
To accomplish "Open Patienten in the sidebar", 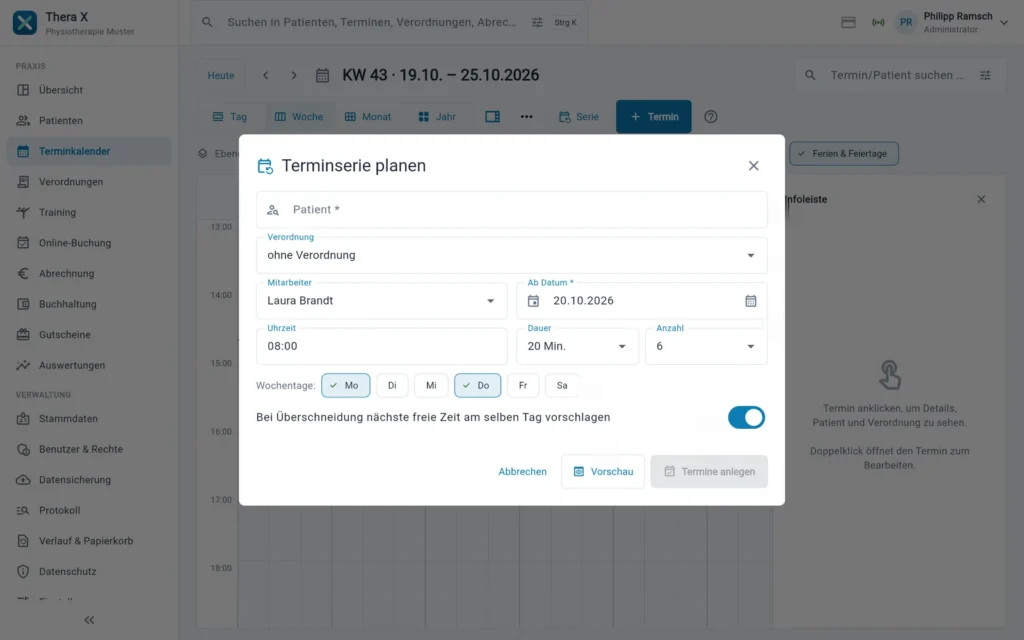I will pos(89,121).
